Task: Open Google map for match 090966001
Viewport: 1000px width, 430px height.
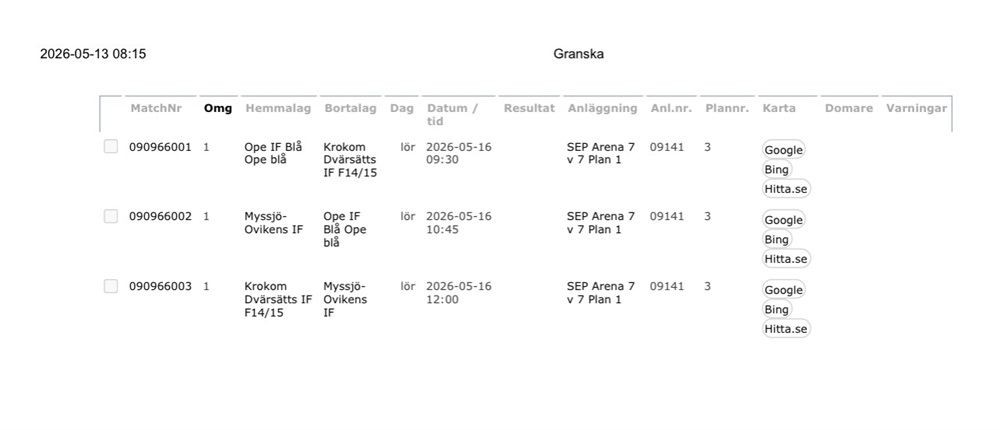Action: (x=783, y=149)
